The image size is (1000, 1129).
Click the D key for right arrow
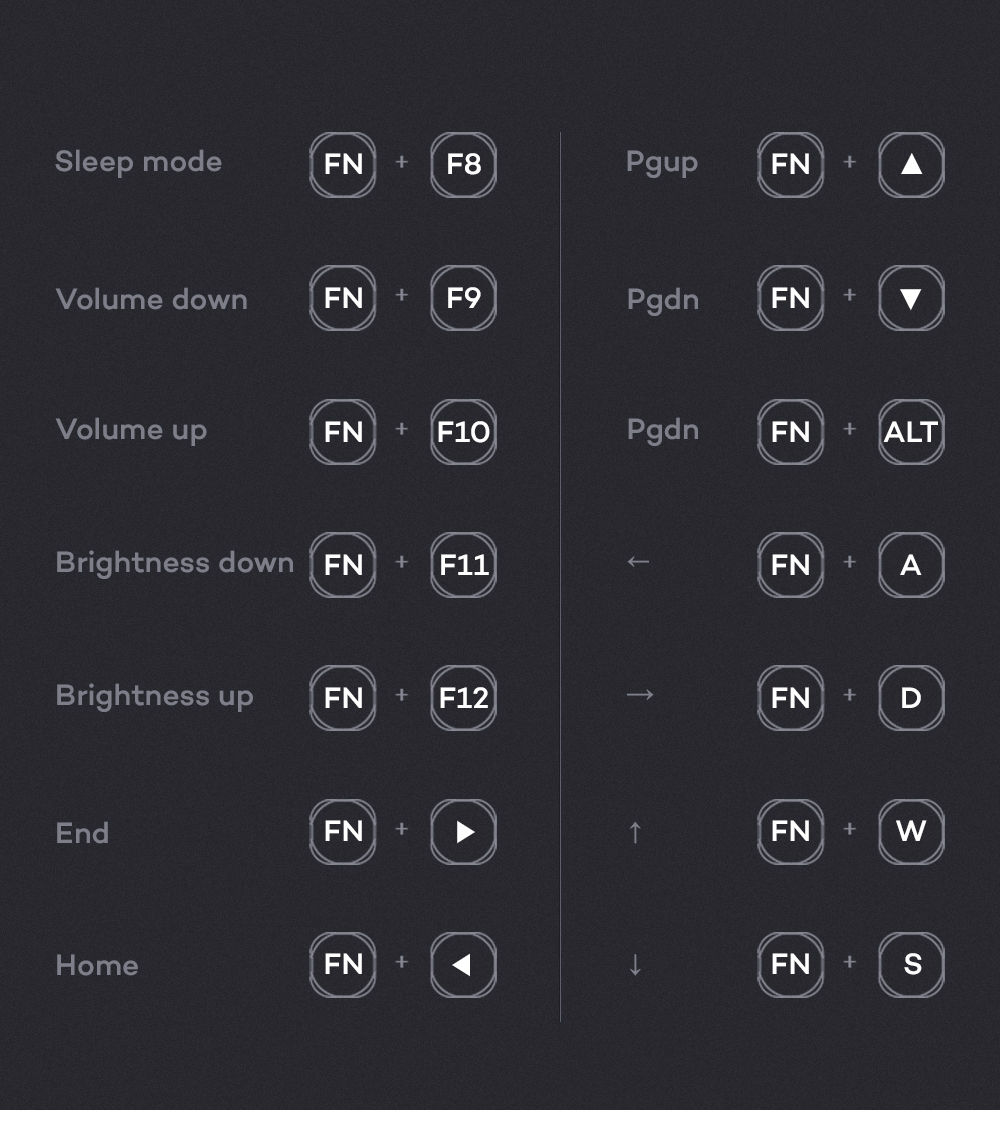[911, 698]
